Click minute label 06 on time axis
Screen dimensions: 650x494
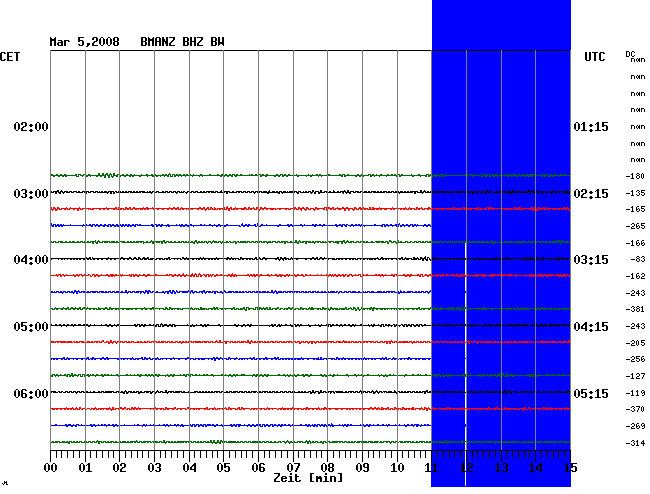pyautogui.click(x=258, y=468)
